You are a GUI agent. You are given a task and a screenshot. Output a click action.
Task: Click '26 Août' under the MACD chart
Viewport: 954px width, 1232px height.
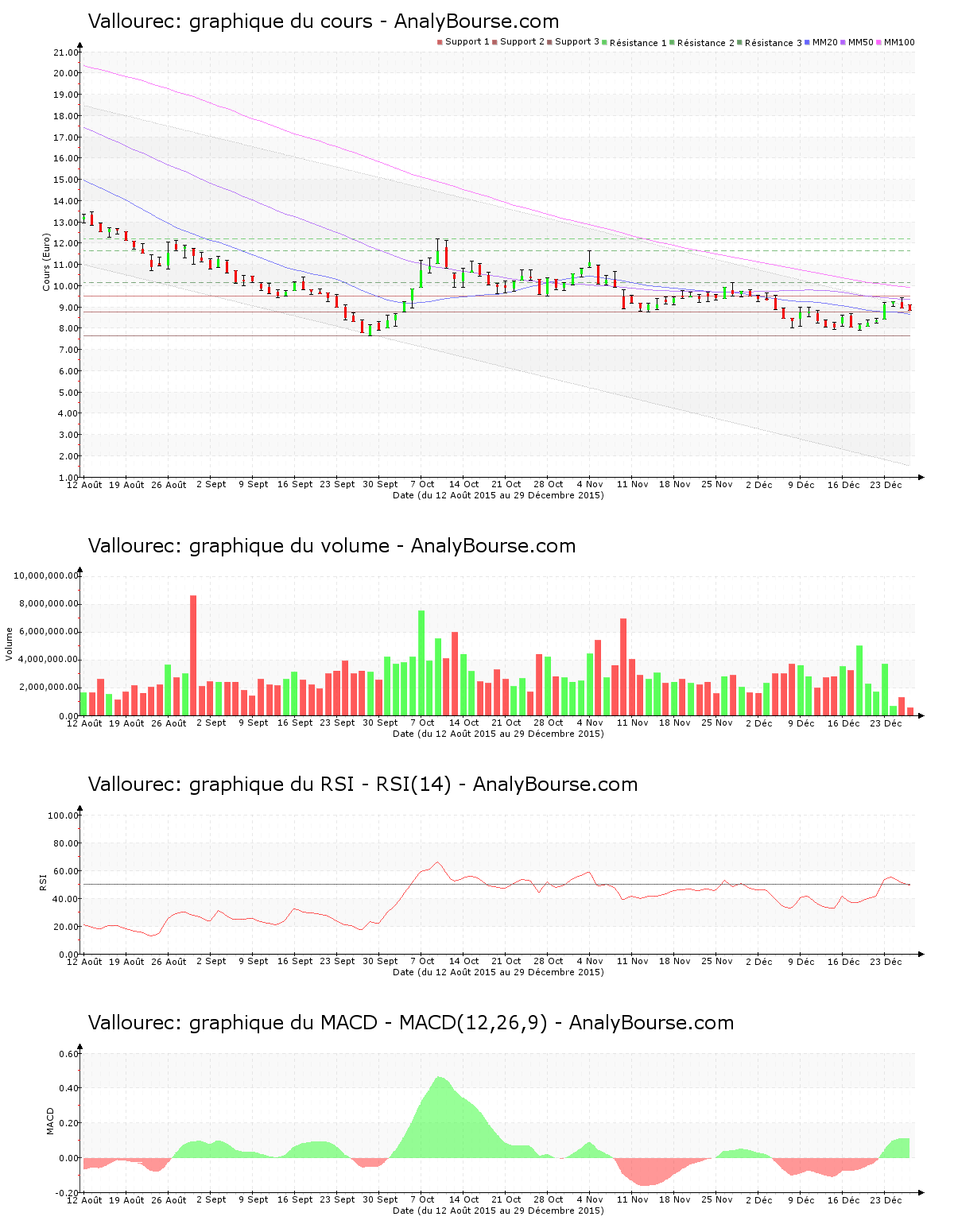169,1199
